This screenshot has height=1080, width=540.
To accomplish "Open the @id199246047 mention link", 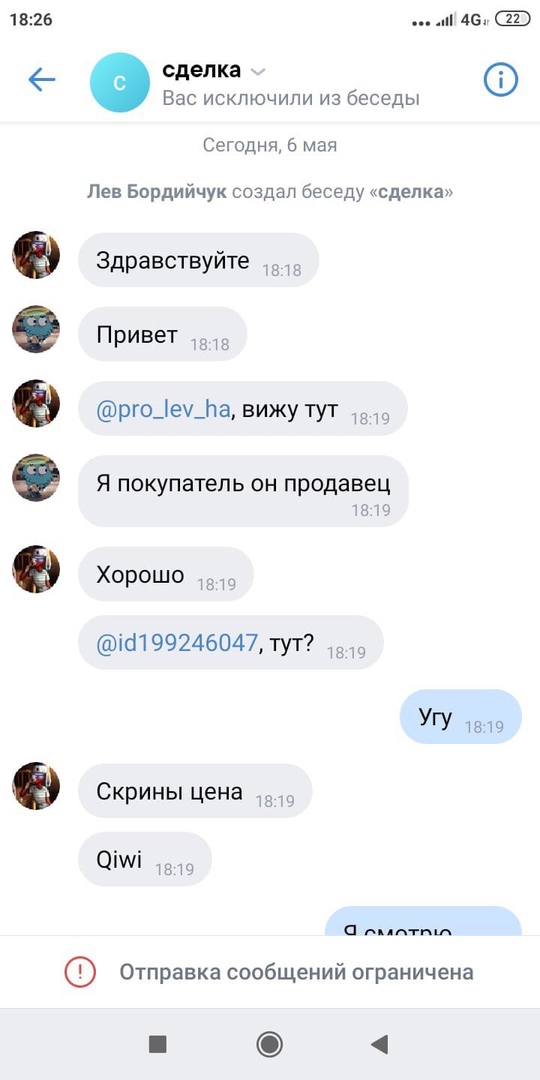I will point(177,644).
